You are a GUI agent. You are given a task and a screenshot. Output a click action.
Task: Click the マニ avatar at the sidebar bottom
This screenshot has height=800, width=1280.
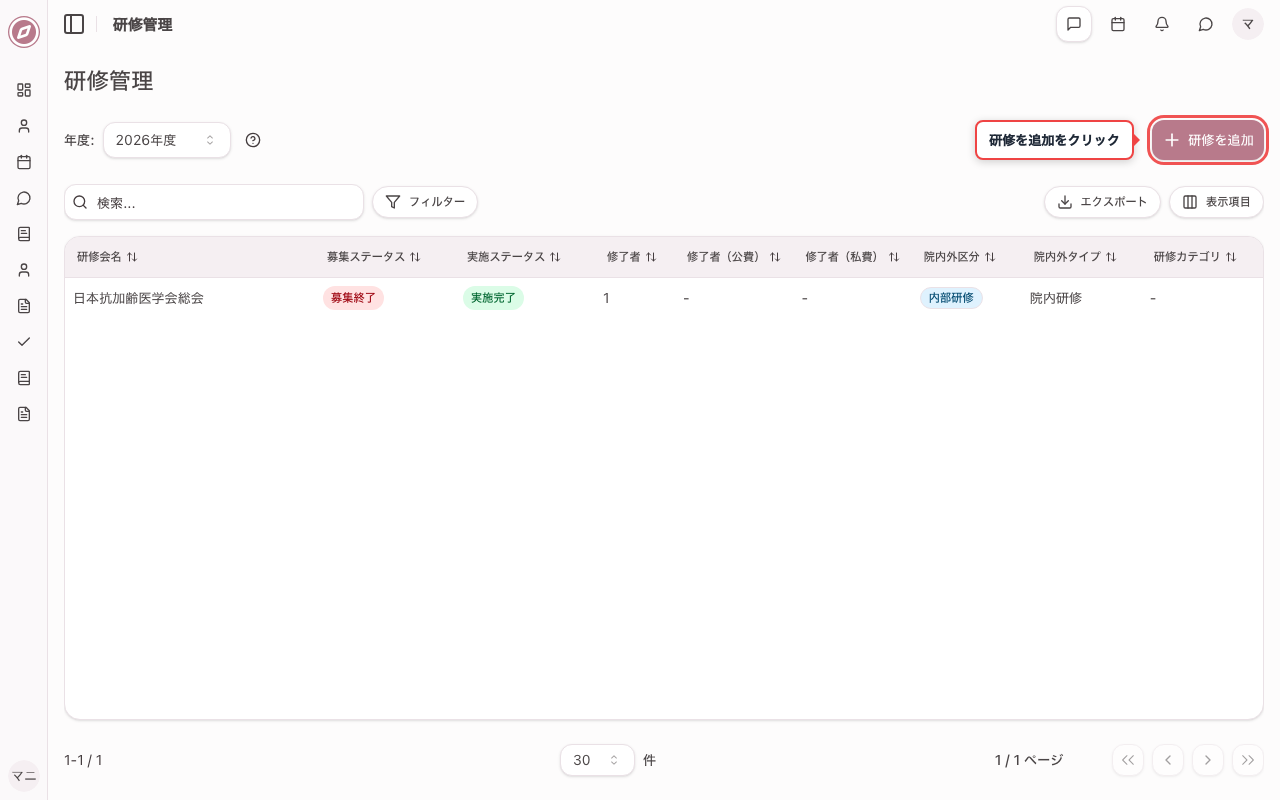24,776
